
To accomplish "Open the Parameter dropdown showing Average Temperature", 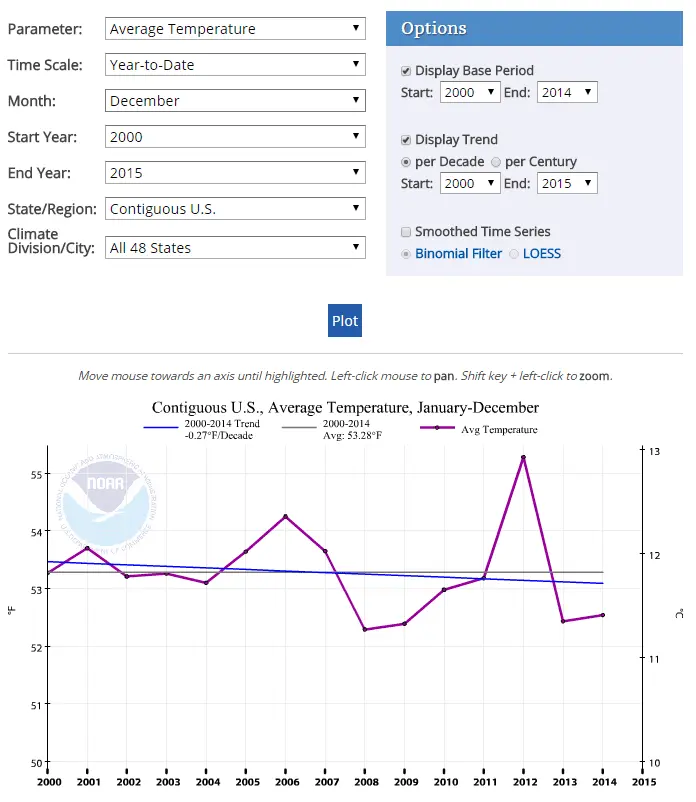I will (x=235, y=29).
